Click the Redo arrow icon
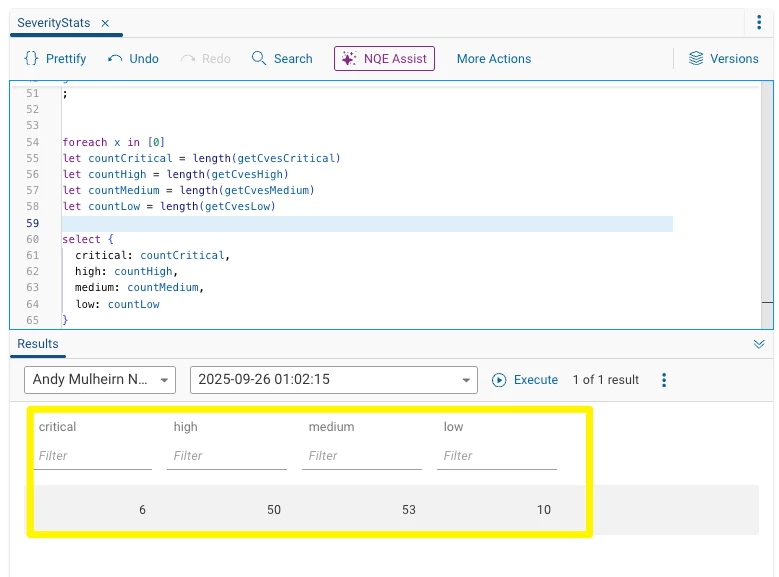Viewport: 779px width, 577px height. coord(187,59)
